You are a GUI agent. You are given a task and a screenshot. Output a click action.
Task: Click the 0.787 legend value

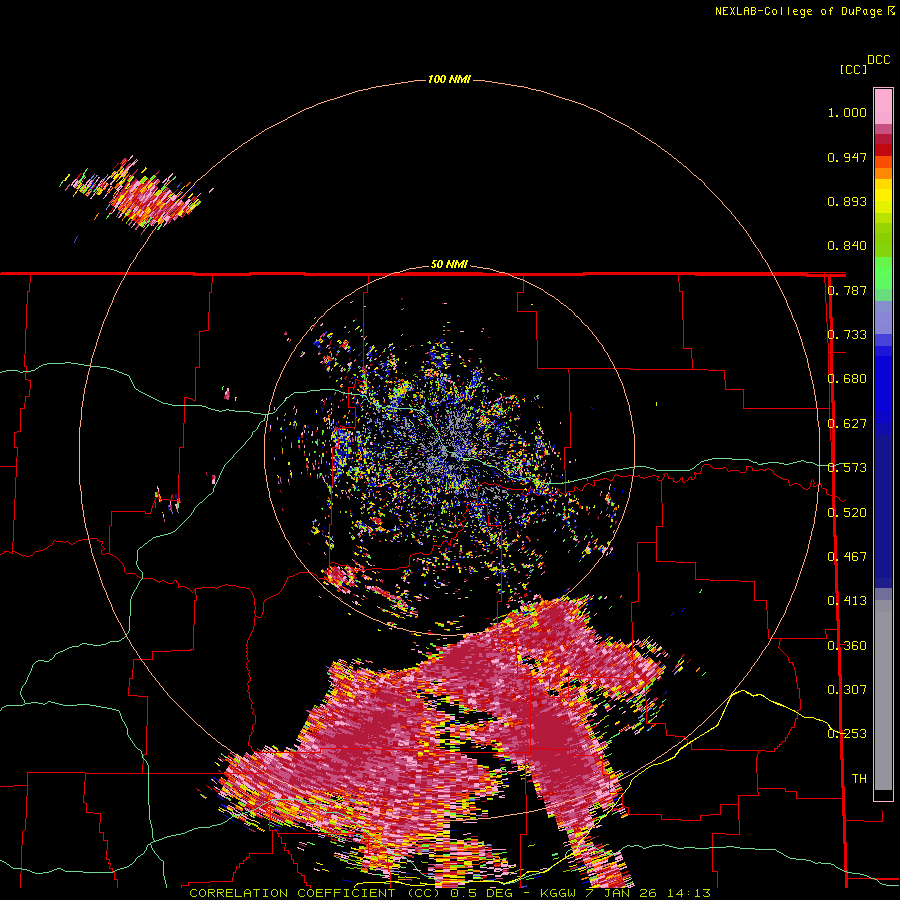(x=847, y=290)
